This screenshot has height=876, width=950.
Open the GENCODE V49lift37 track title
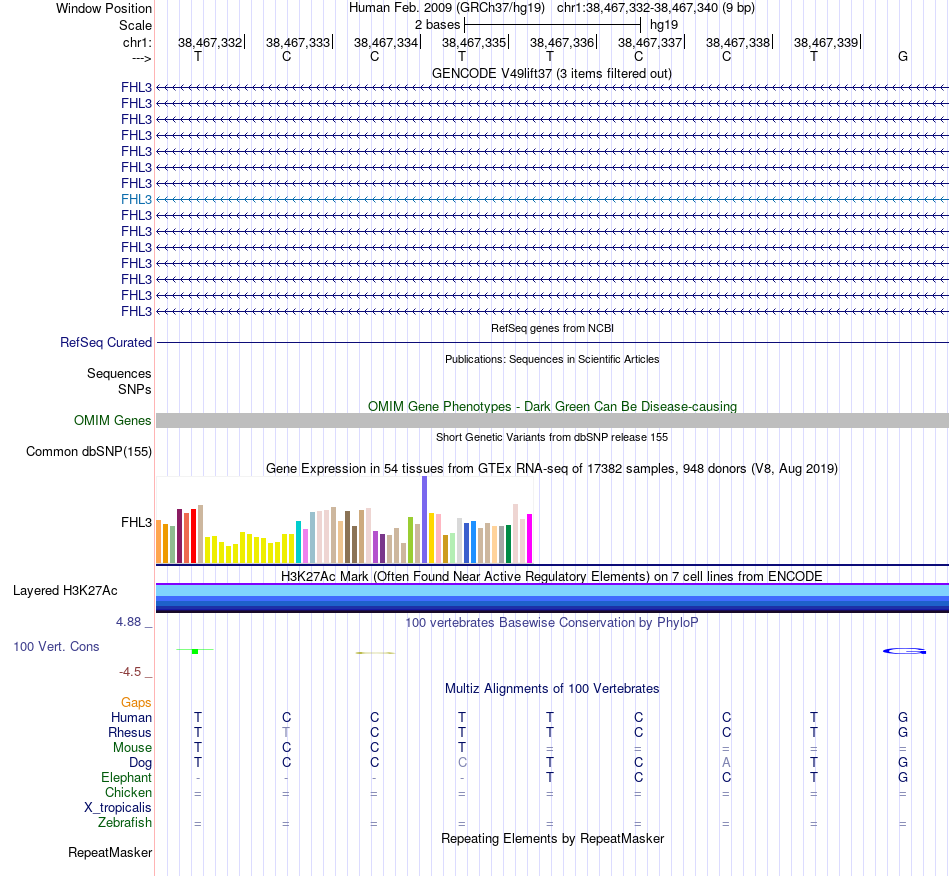click(552, 73)
